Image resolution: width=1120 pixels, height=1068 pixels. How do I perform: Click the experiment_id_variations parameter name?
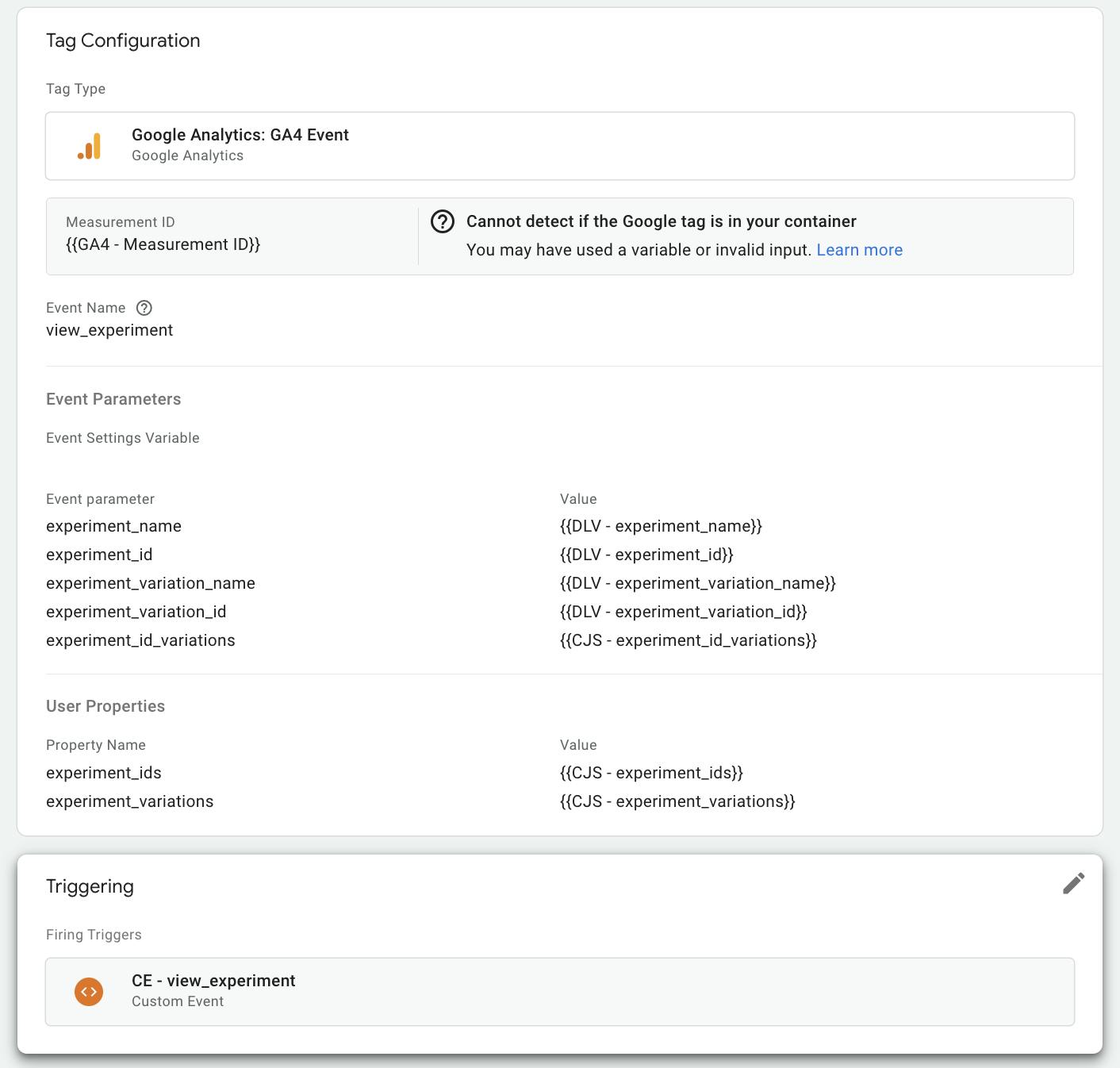click(x=140, y=640)
